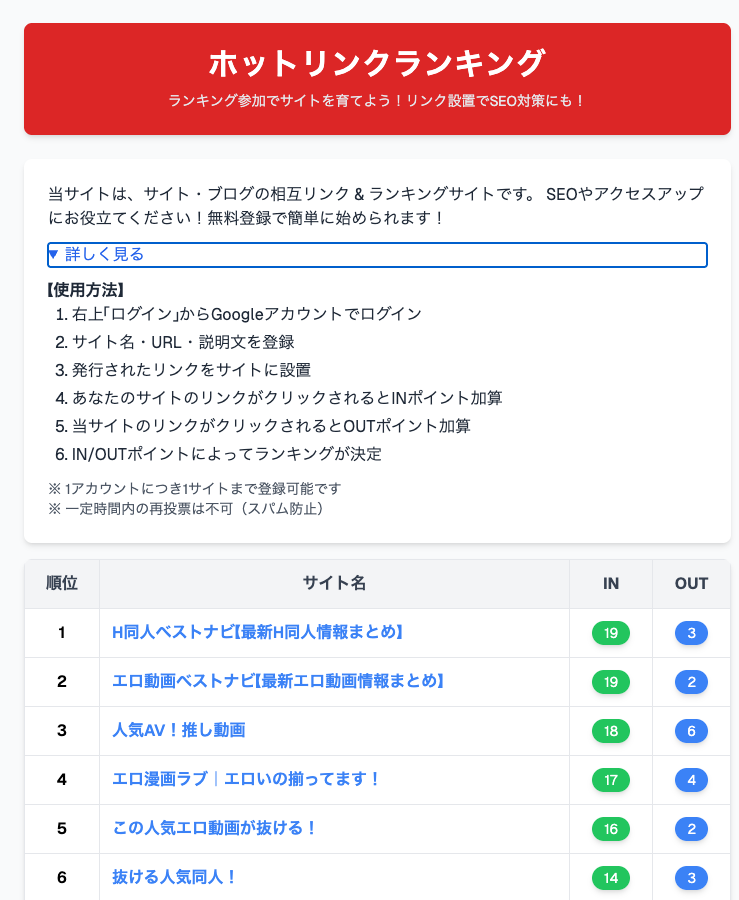Click the OUT badge for rank 6
This screenshot has height=900, width=739.
pos(690,877)
